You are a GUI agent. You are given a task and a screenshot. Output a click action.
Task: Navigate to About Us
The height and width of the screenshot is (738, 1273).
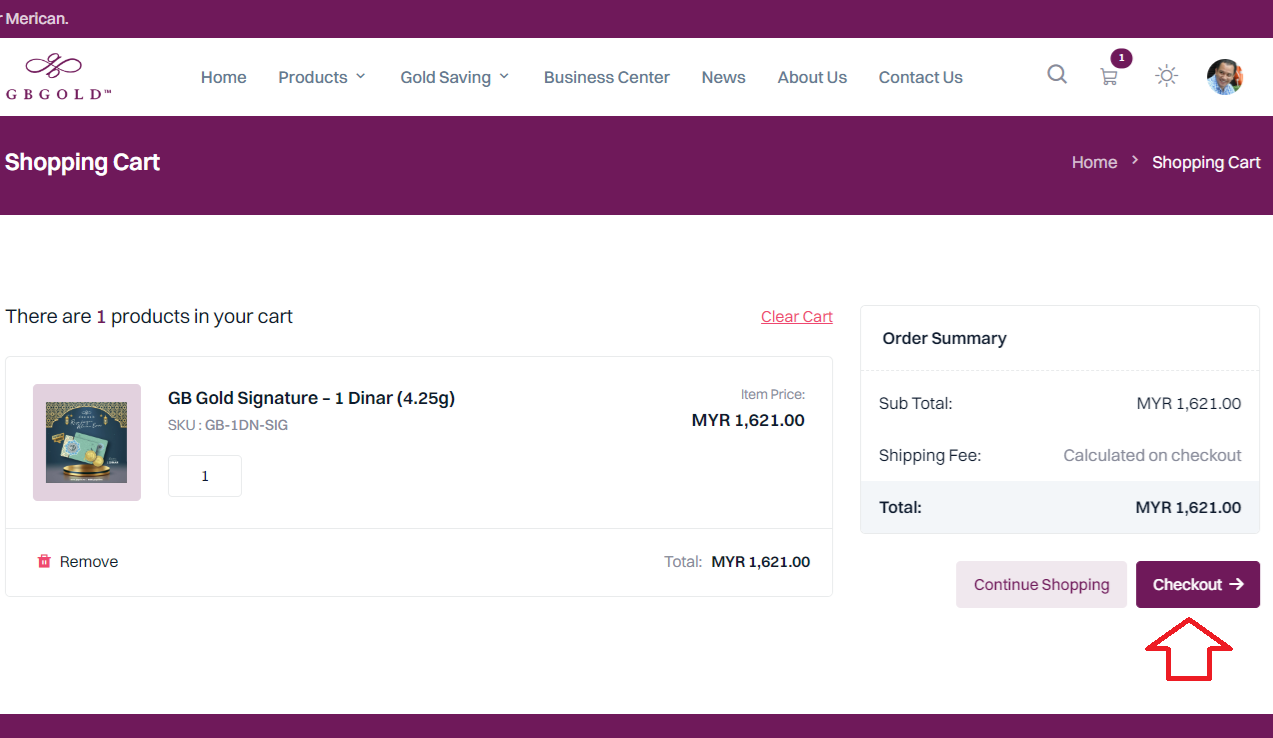click(x=812, y=77)
